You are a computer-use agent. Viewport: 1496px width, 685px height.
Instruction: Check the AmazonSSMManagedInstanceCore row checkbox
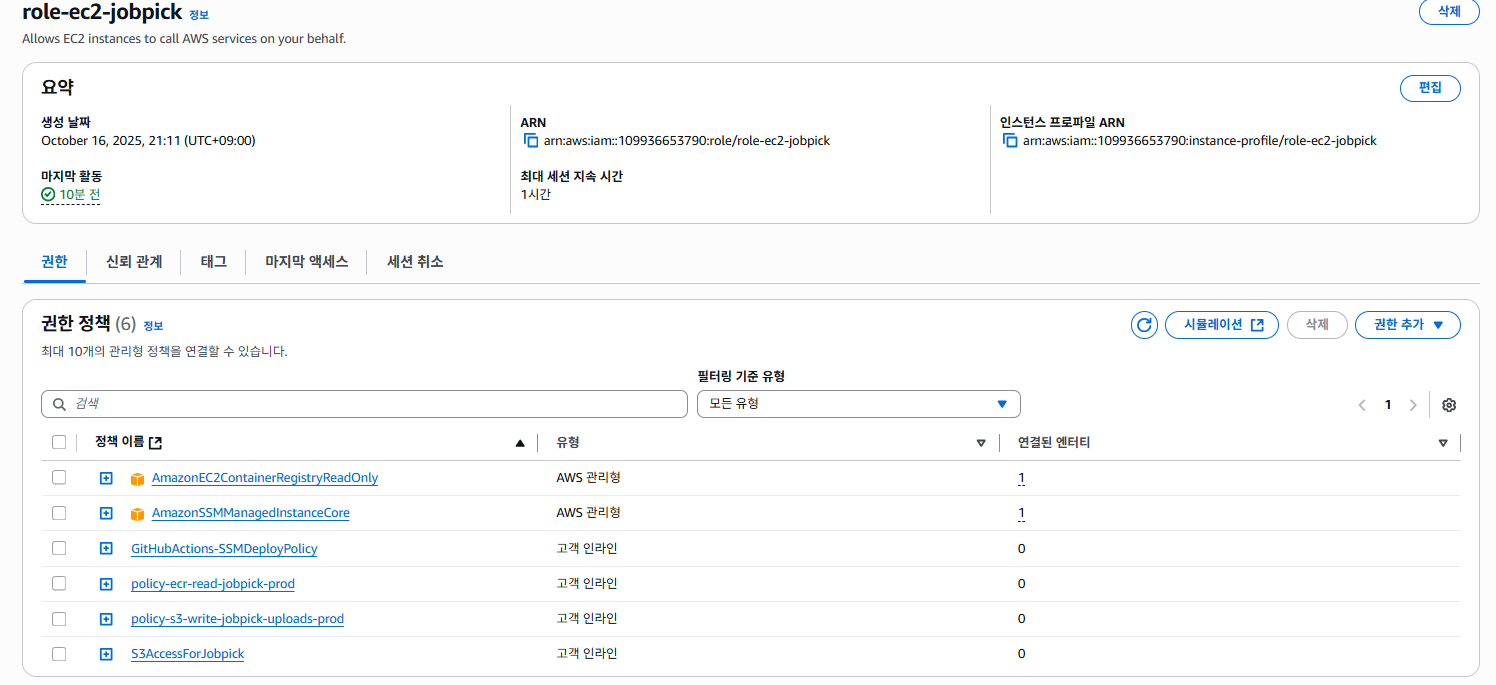59,513
